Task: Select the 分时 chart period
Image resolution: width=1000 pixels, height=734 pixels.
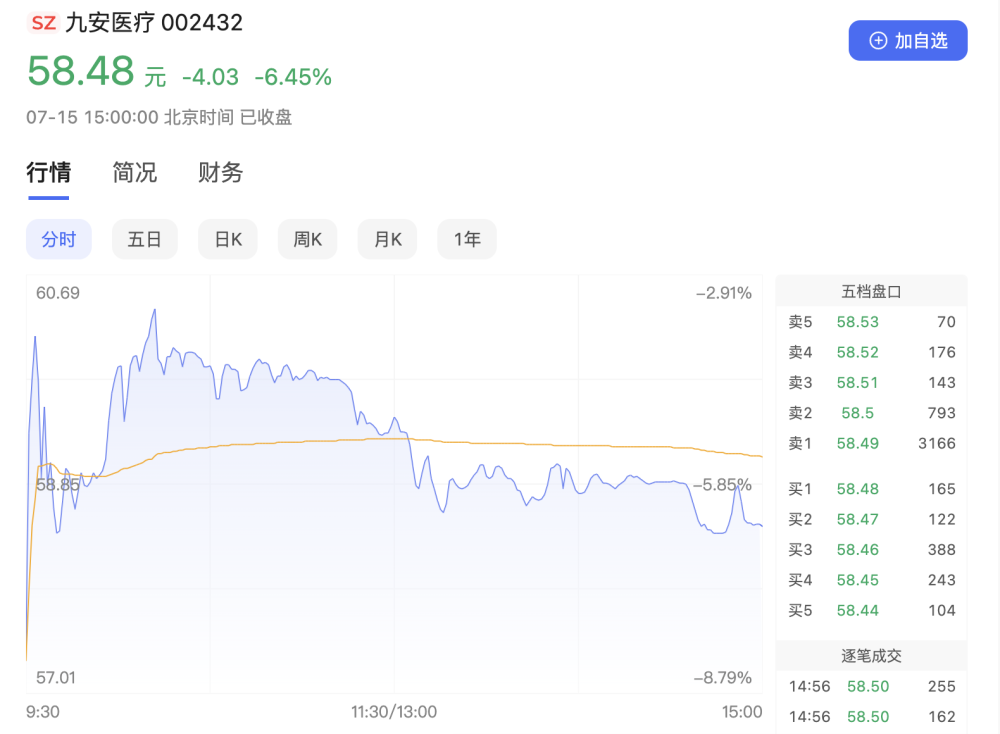Action: (x=59, y=239)
